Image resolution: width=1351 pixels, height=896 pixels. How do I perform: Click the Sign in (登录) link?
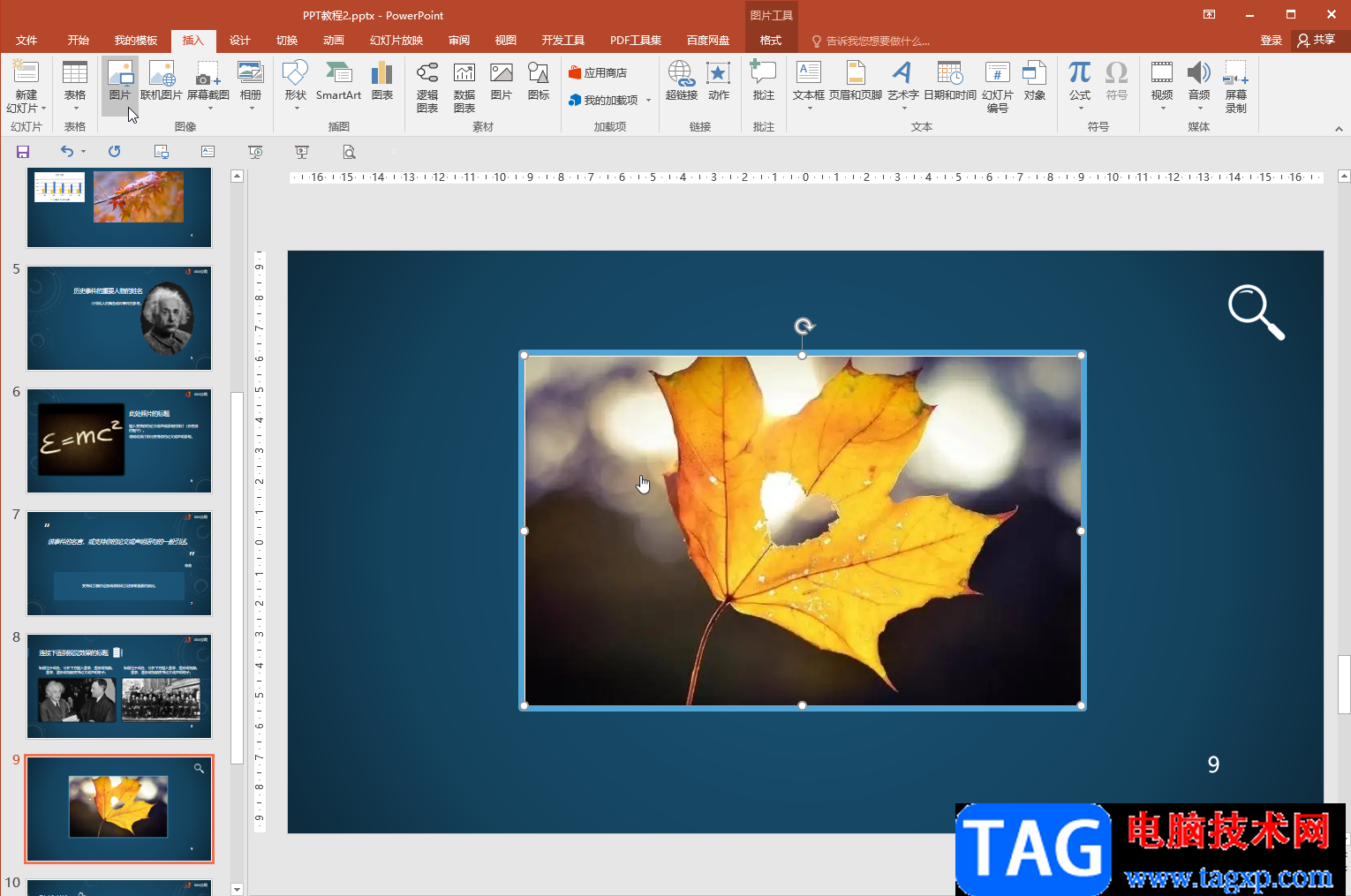pyautogui.click(x=1272, y=41)
